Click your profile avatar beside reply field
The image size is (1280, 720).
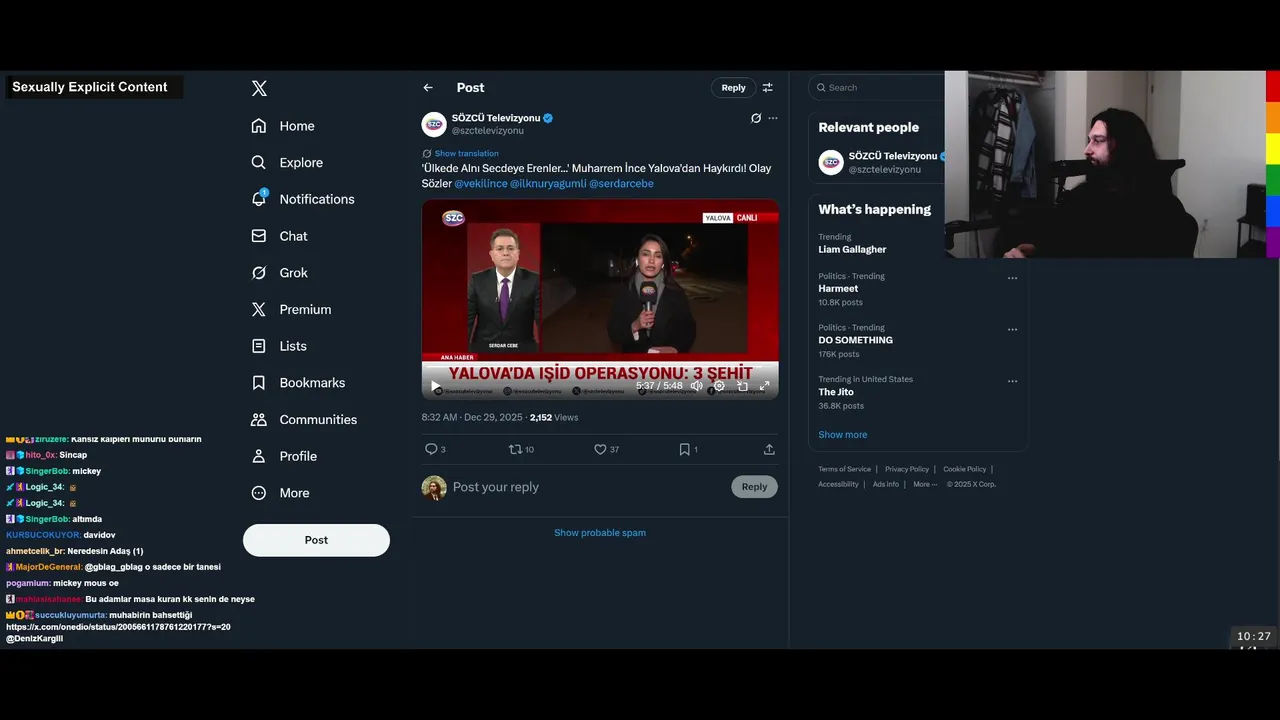pyautogui.click(x=434, y=488)
